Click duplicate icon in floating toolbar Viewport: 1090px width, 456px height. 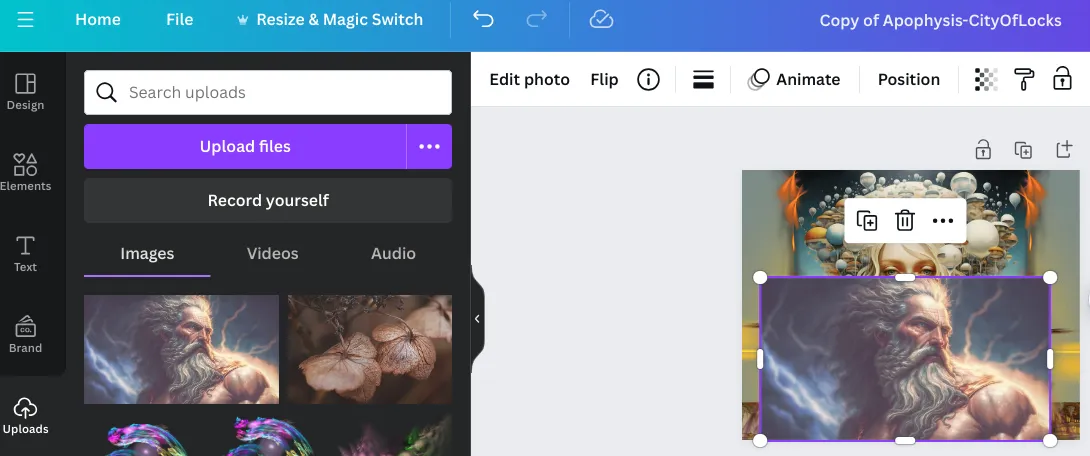867,221
